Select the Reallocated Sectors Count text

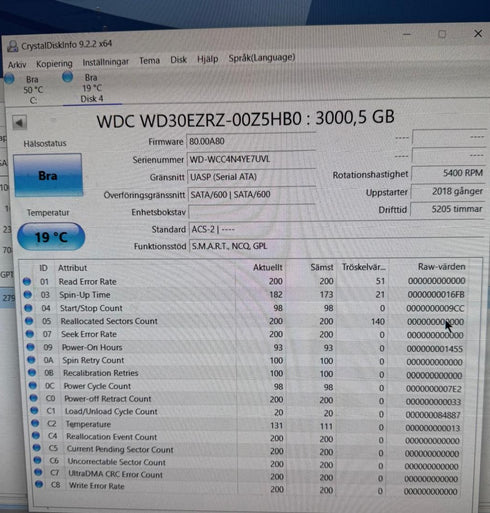point(109,321)
